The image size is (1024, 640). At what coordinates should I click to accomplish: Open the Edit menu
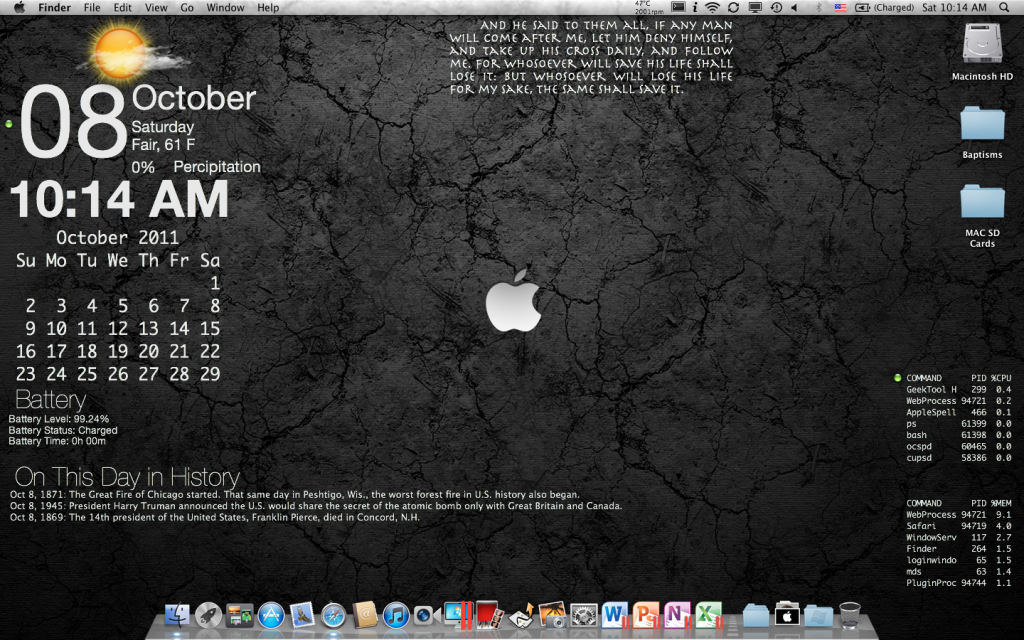tap(123, 7)
